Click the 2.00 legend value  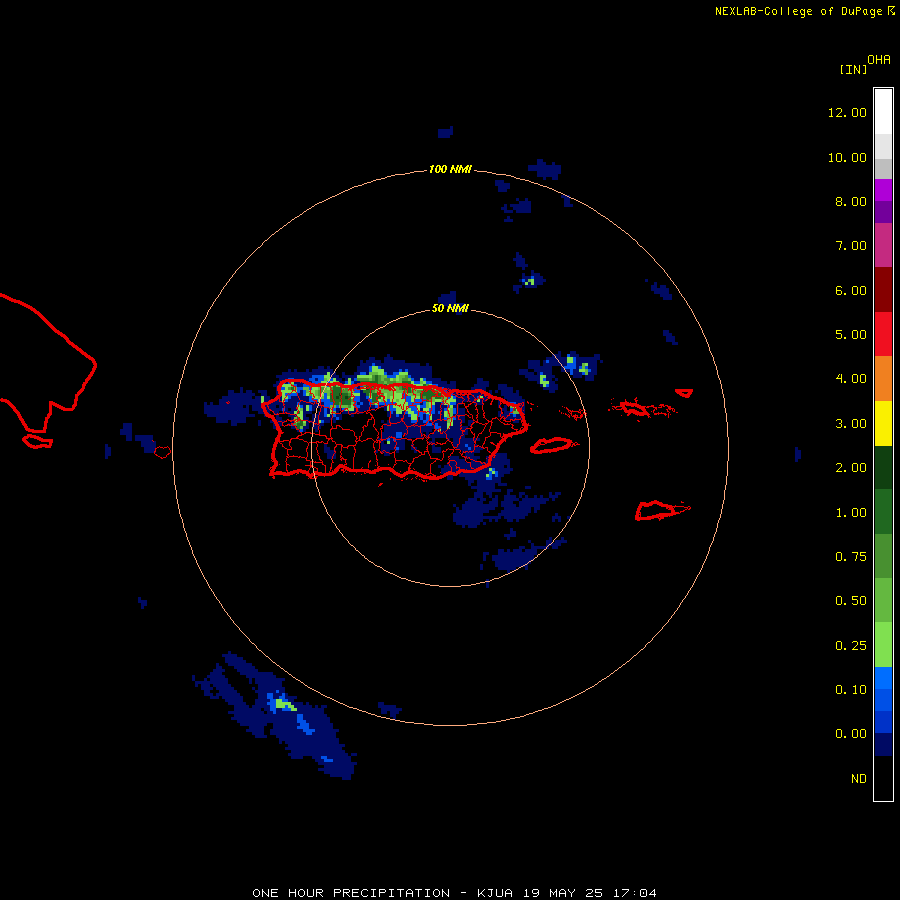[851, 468]
